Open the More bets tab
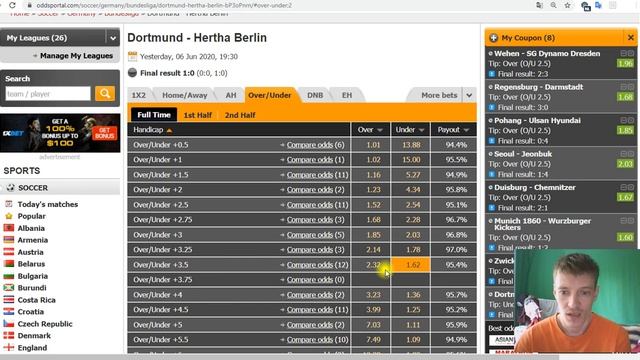This screenshot has height=360, width=640. click(439, 95)
